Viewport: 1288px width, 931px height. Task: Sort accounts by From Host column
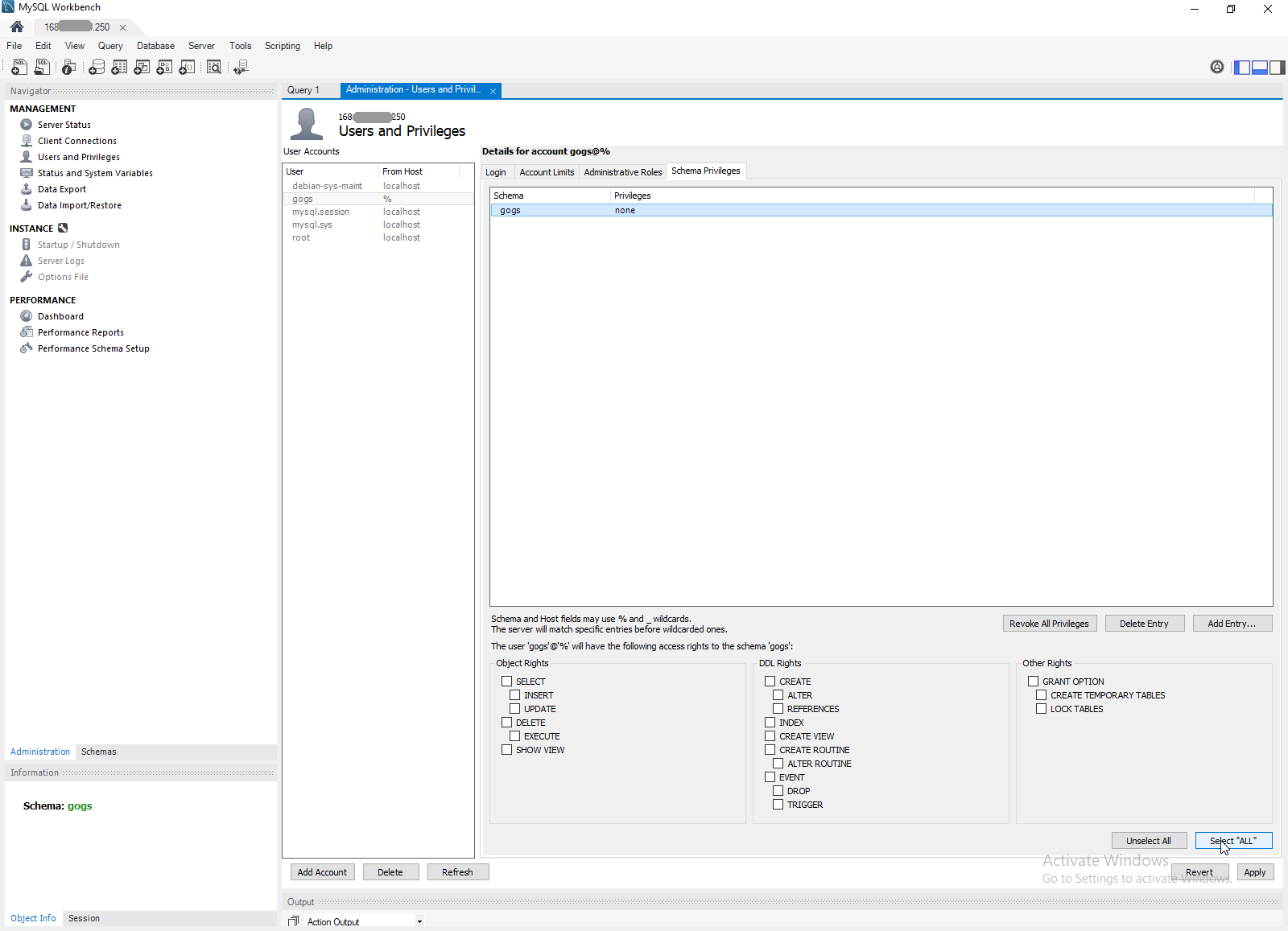pyautogui.click(x=419, y=171)
